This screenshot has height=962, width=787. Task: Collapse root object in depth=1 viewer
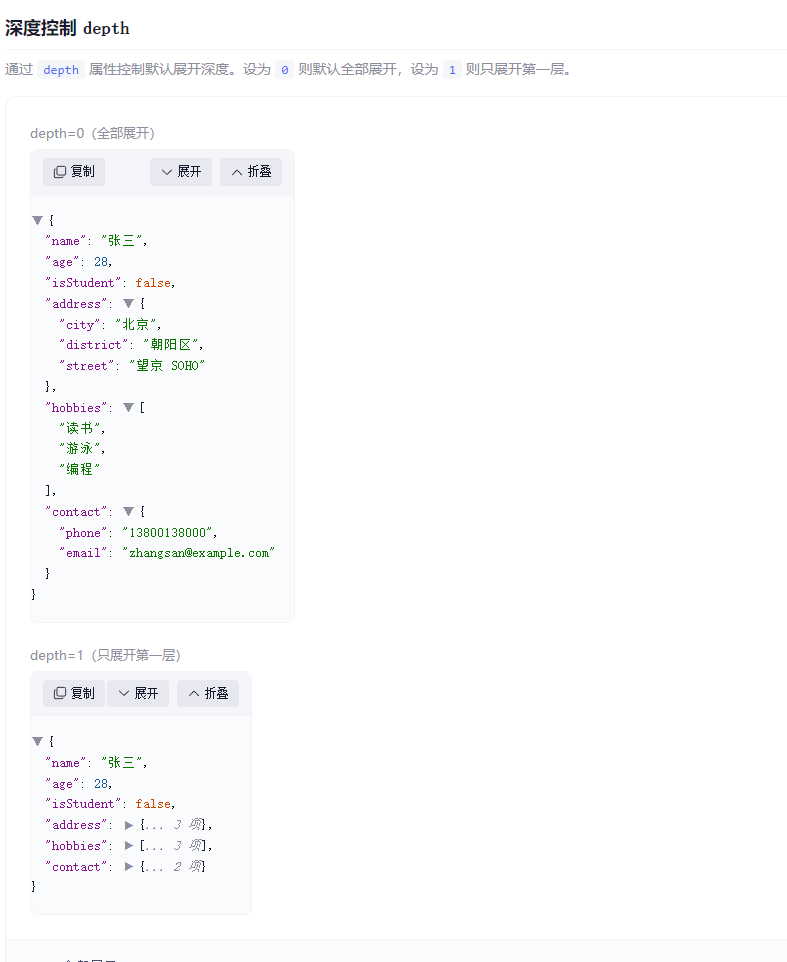coord(37,742)
